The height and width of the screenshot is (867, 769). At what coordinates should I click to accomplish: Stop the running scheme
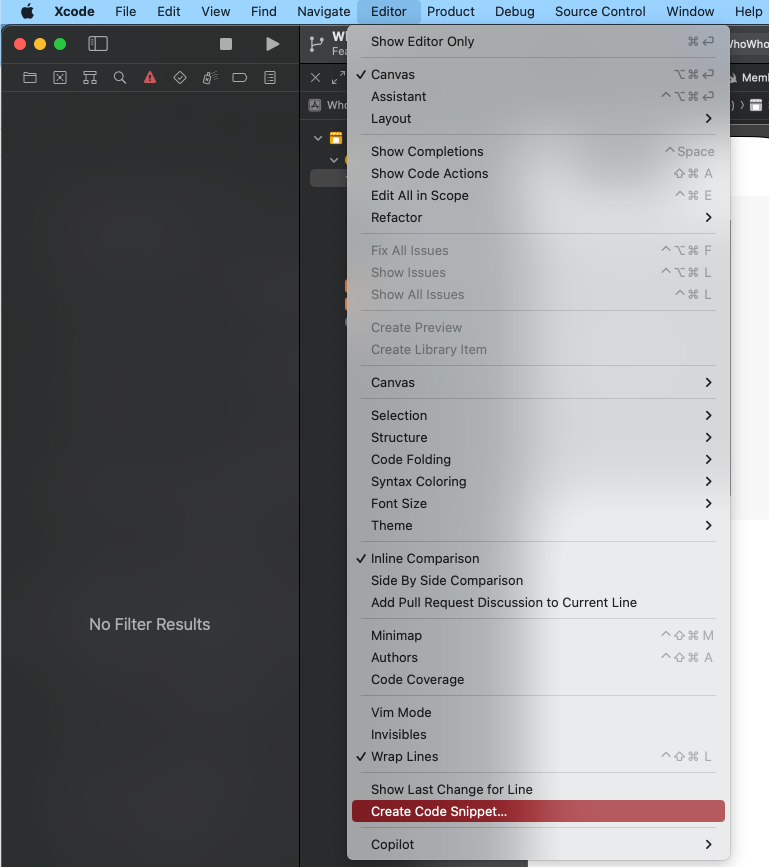click(226, 44)
